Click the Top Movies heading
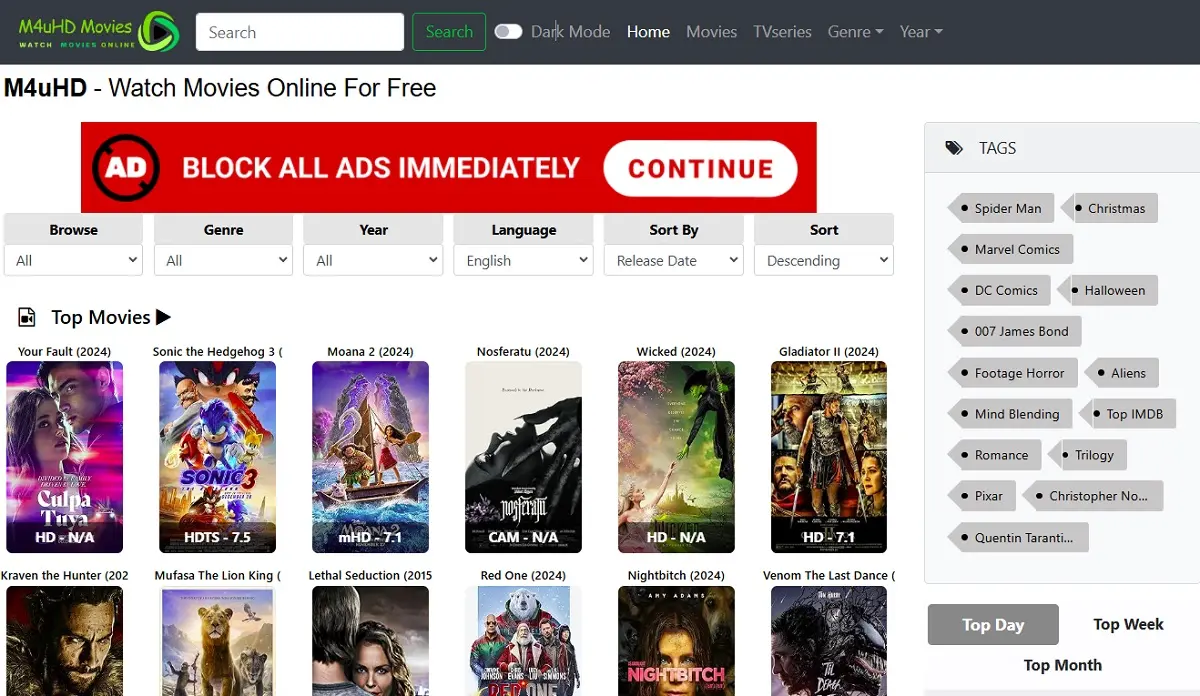The width and height of the screenshot is (1200, 696). click(x=111, y=317)
